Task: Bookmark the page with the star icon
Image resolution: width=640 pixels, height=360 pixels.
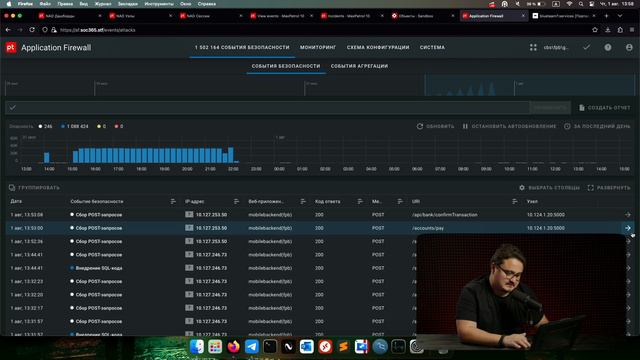Action: (595, 30)
